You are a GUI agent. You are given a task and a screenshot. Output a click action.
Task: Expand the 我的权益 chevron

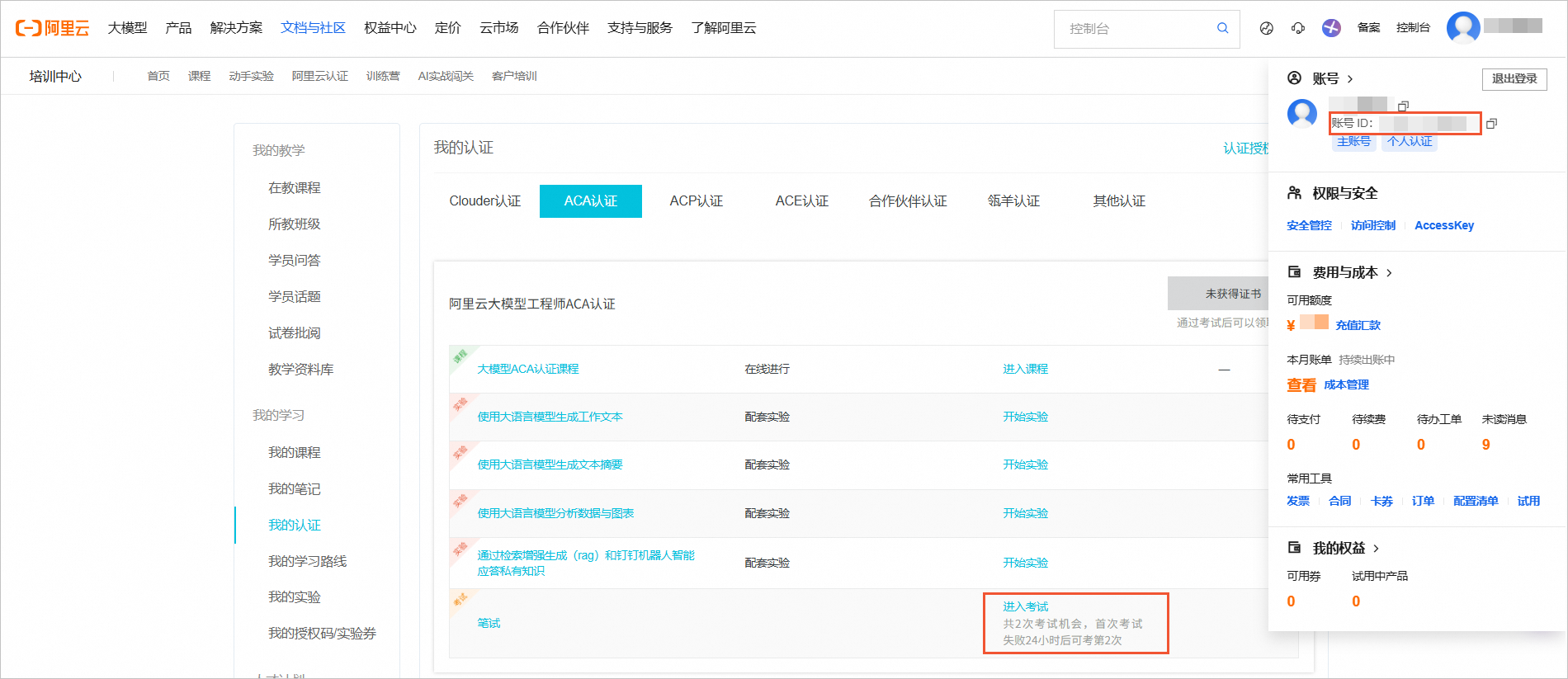click(1377, 549)
